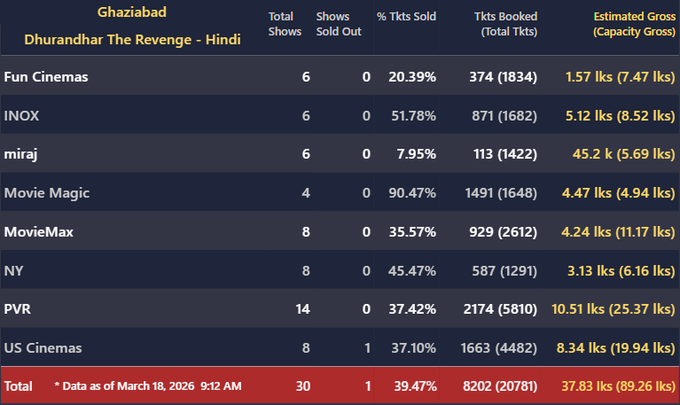Screen dimensions: 680x405
Task: Click US Cinemas shows sold out value 1
Action: 367,348
